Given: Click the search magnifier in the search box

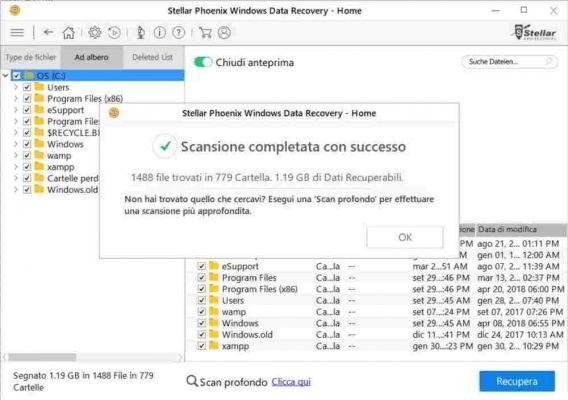Looking at the screenshot, I should [549, 62].
